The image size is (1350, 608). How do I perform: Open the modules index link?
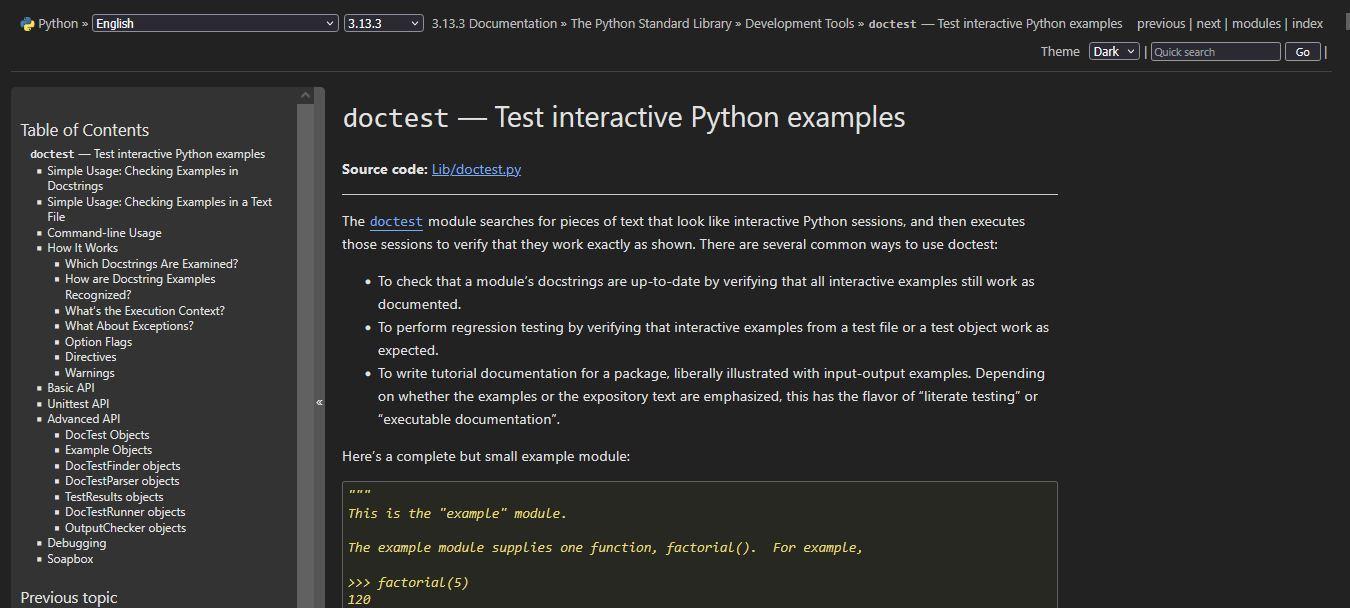(x=1256, y=23)
